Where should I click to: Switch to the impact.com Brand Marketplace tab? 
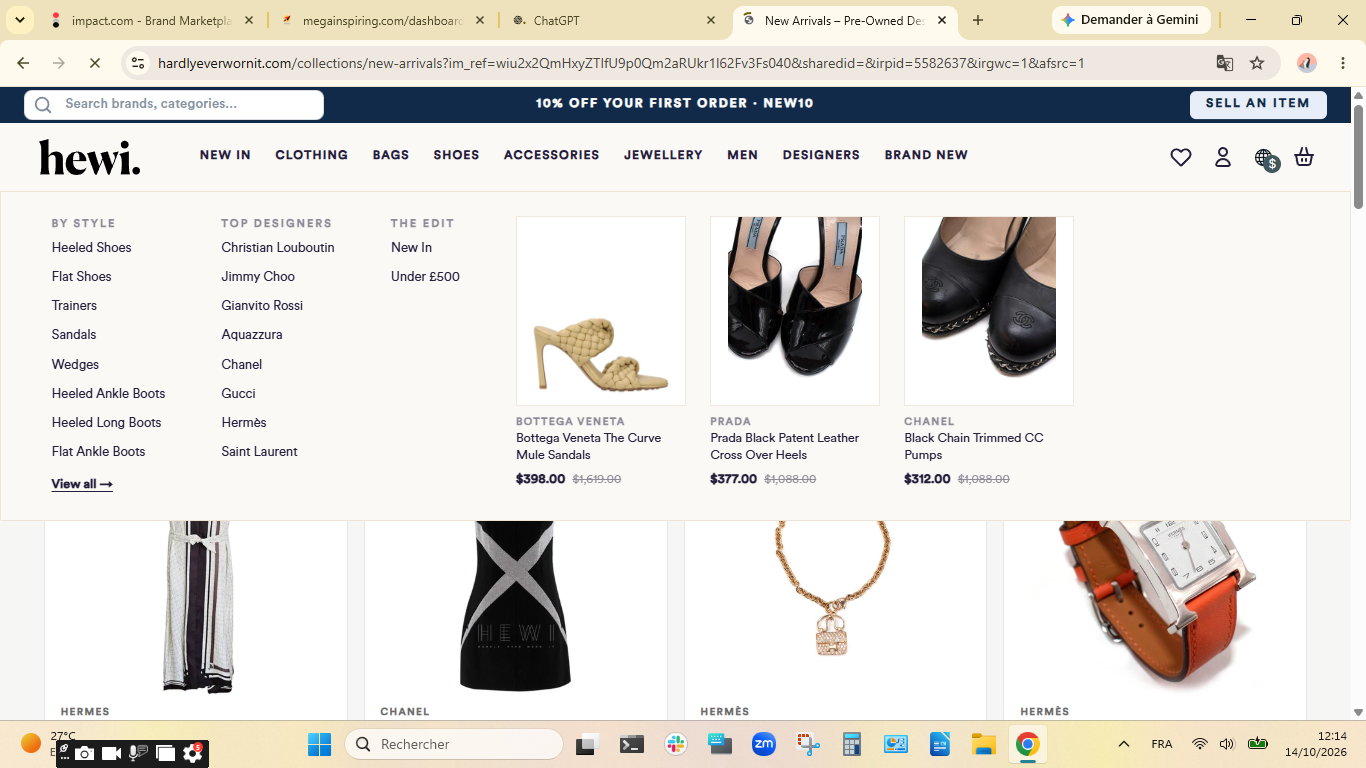tap(152, 20)
